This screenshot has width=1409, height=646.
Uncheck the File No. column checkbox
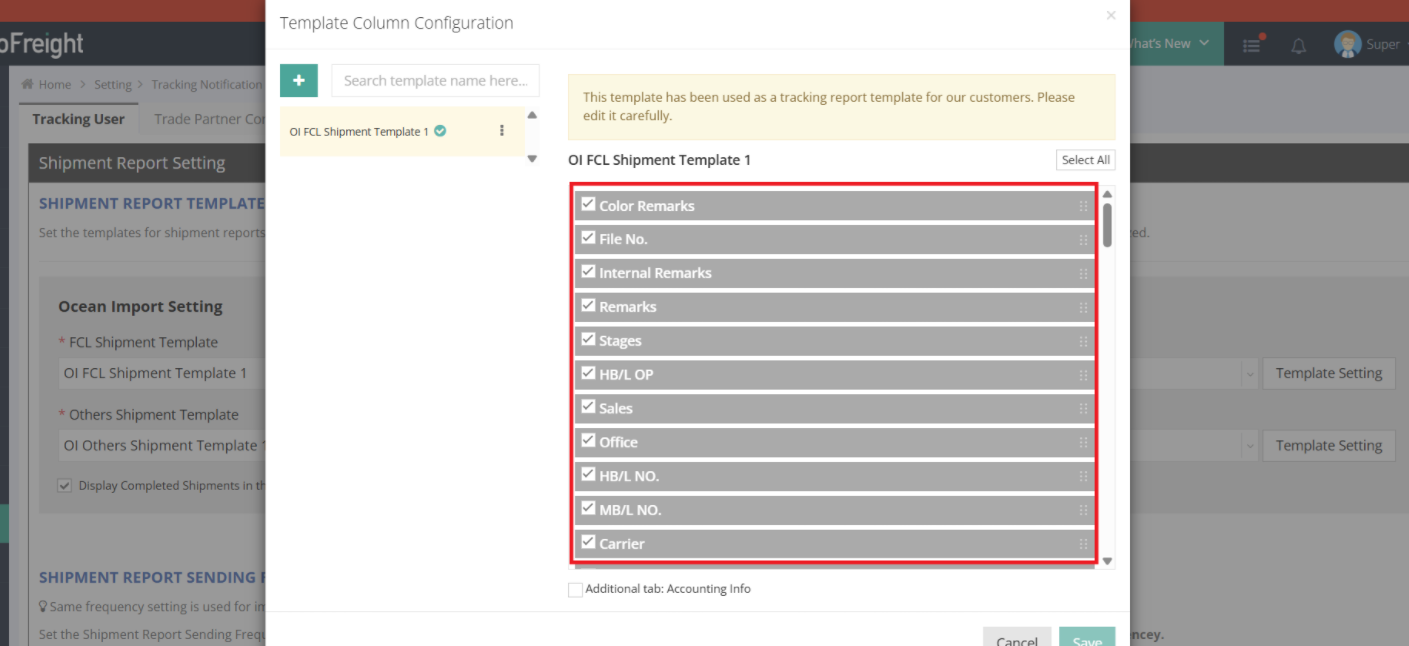click(588, 238)
